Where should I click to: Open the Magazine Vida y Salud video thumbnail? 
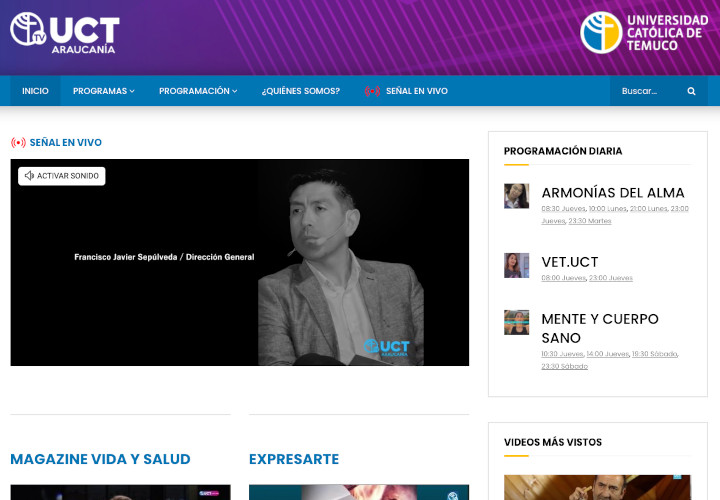(120, 492)
